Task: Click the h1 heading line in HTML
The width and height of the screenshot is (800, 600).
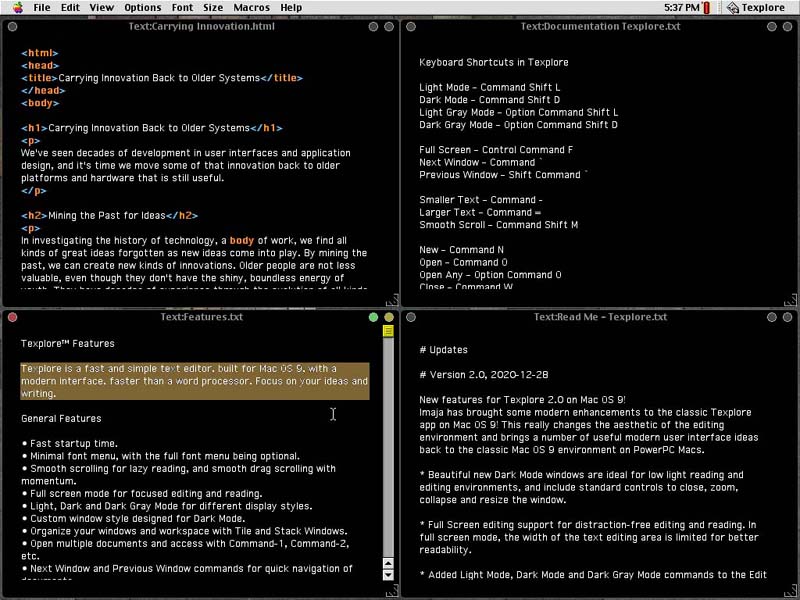Action: coord(152,128)
